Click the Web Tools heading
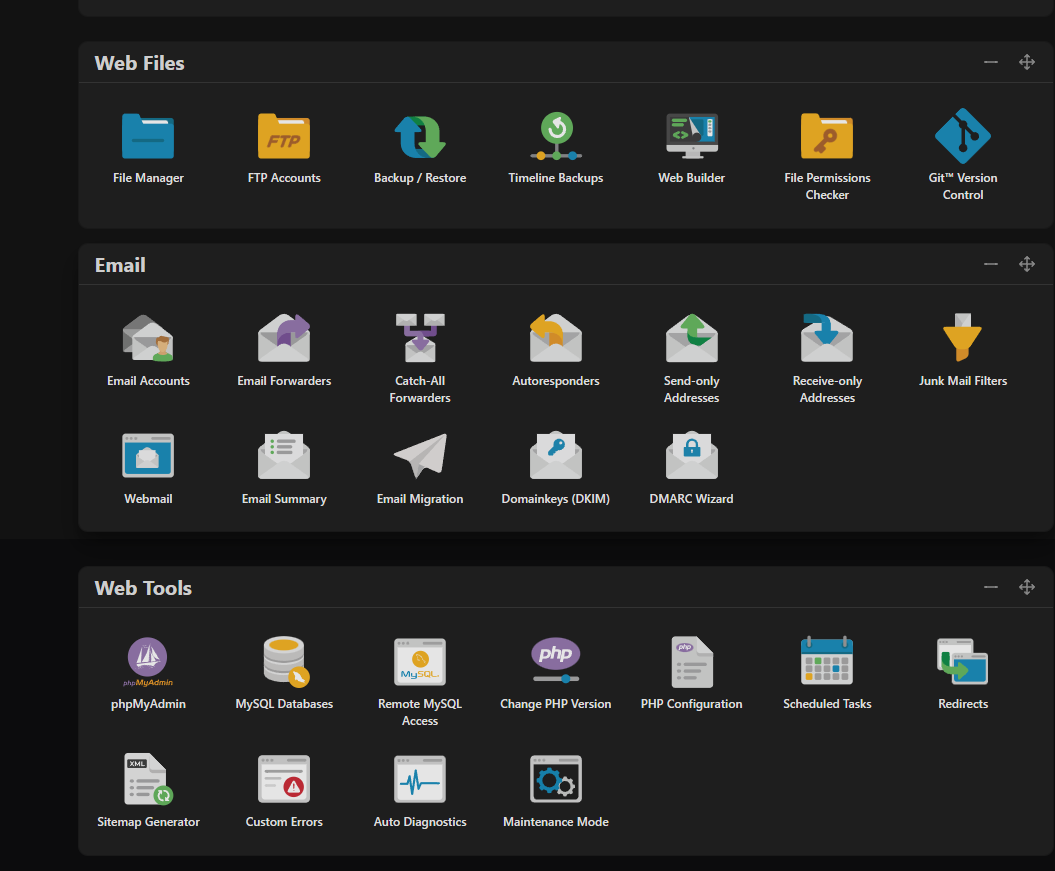 pos(143,588)
